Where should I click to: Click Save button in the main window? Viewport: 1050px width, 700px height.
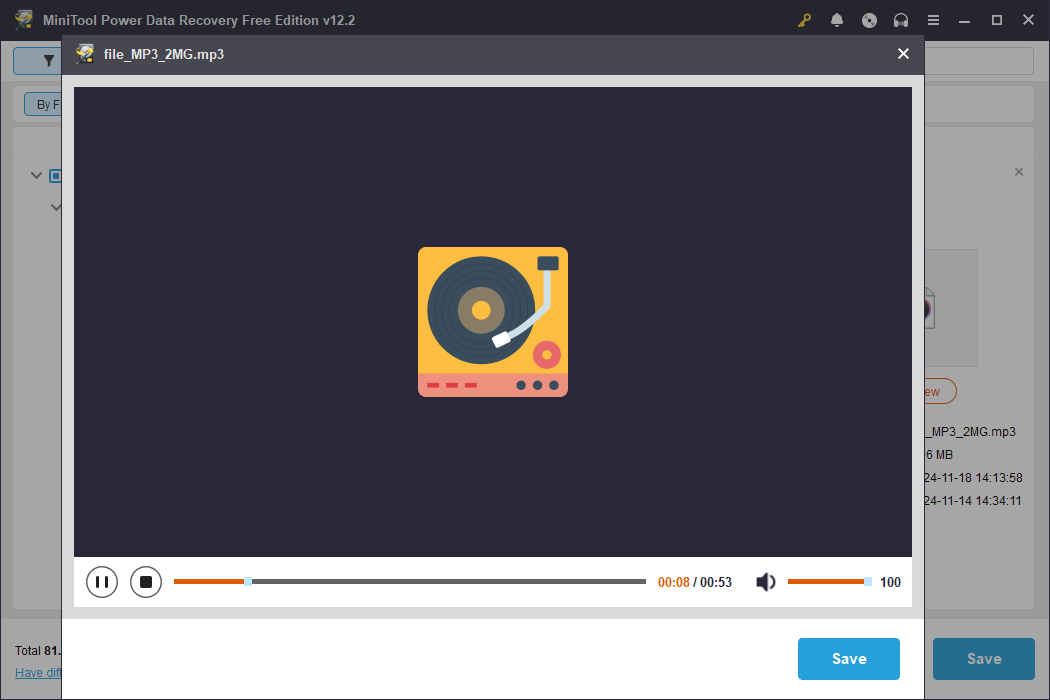point(984,659)
